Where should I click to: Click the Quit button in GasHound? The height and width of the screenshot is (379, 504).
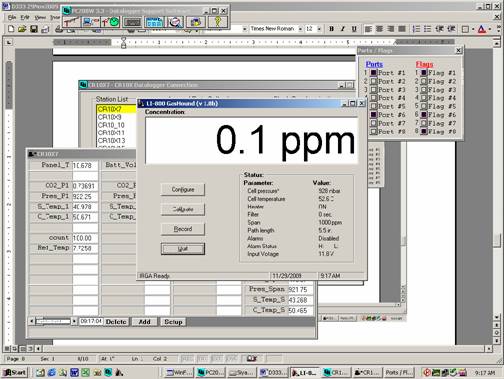pos(183,249)
